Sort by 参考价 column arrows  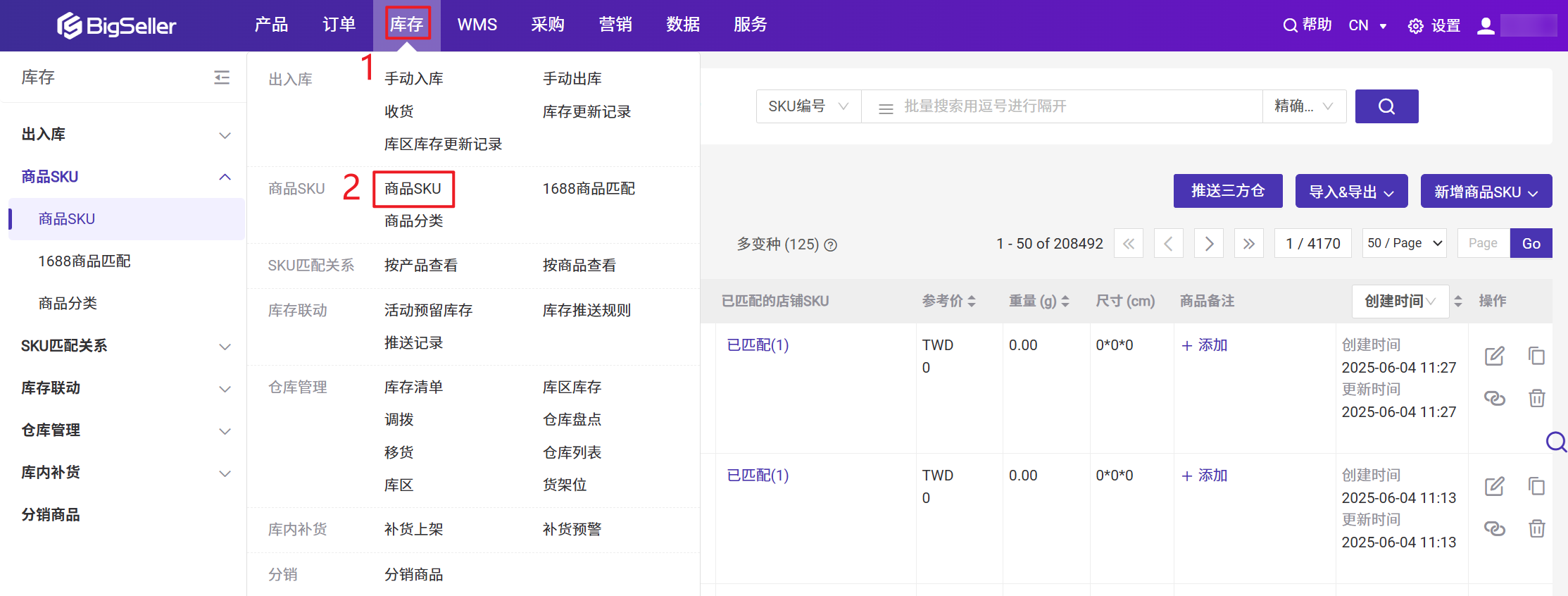pos(972,302)
